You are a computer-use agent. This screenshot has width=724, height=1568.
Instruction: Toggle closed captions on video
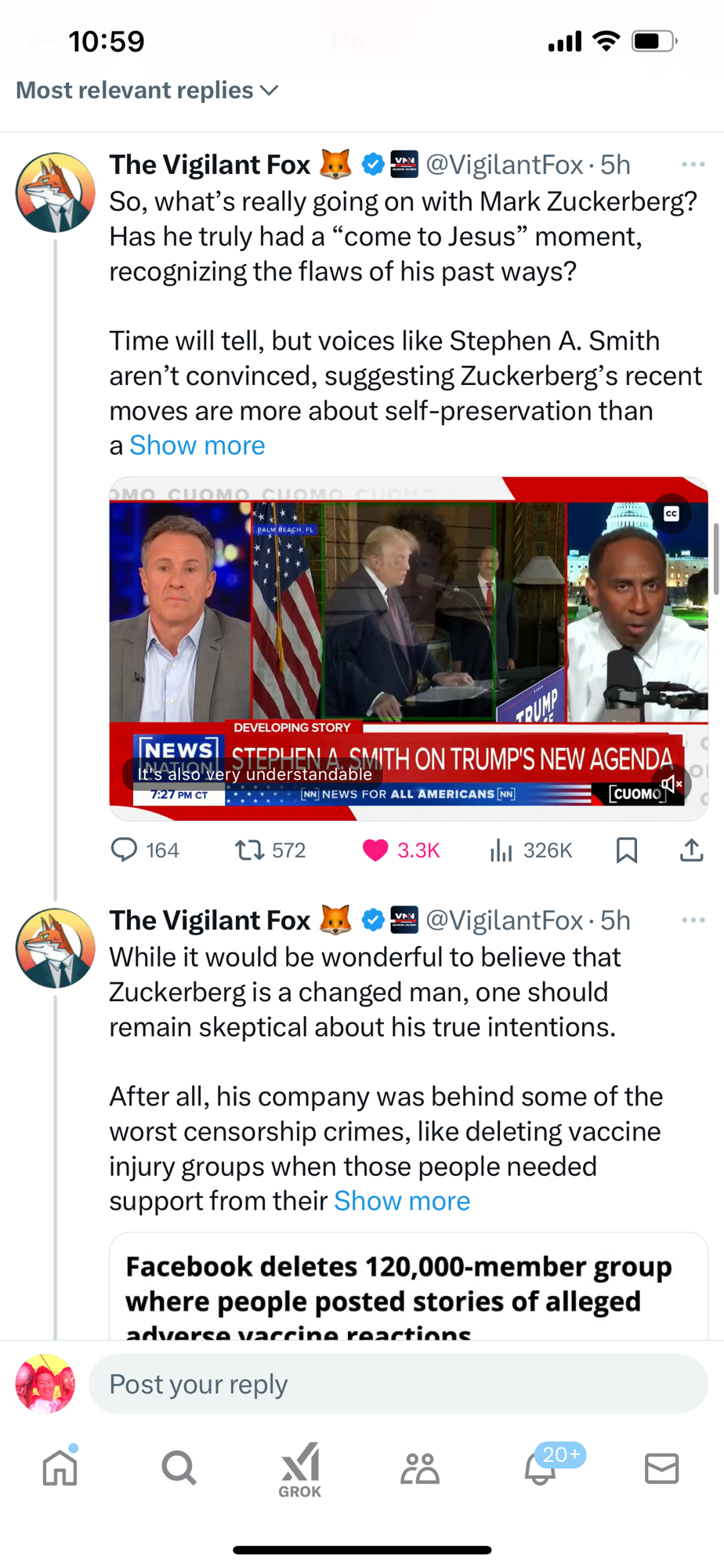[672, 514]
